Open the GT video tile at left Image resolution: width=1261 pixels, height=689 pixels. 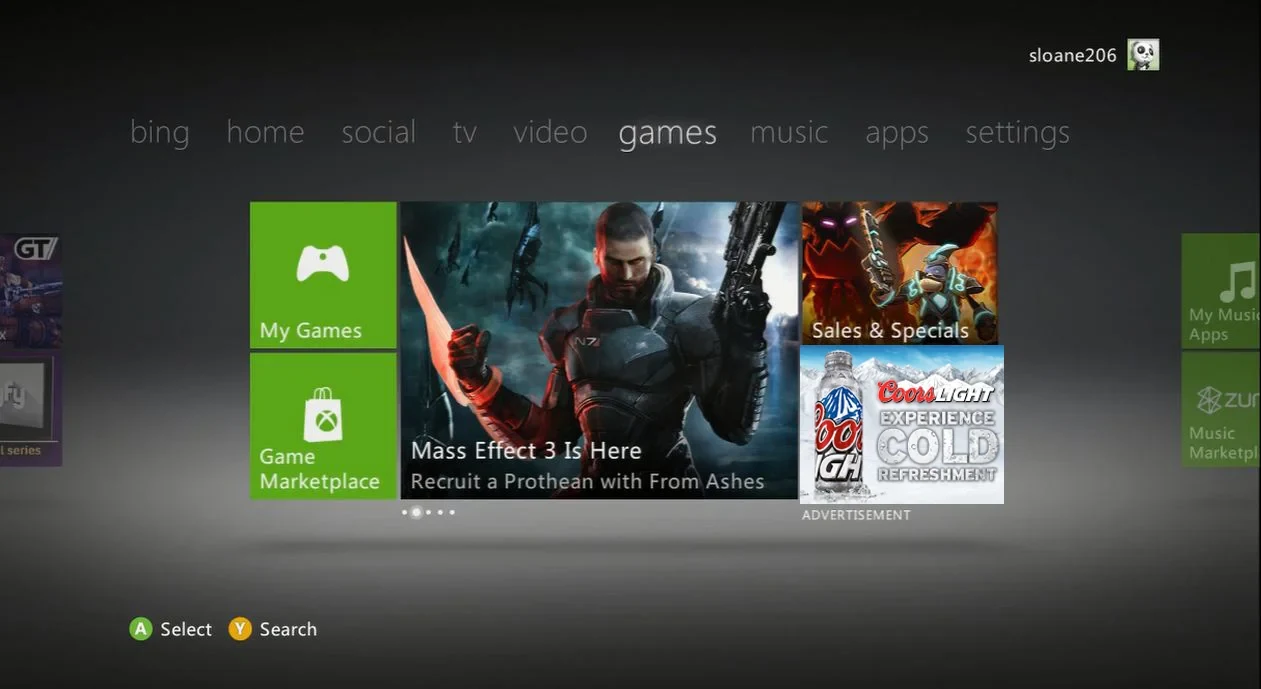coord(30,291)
